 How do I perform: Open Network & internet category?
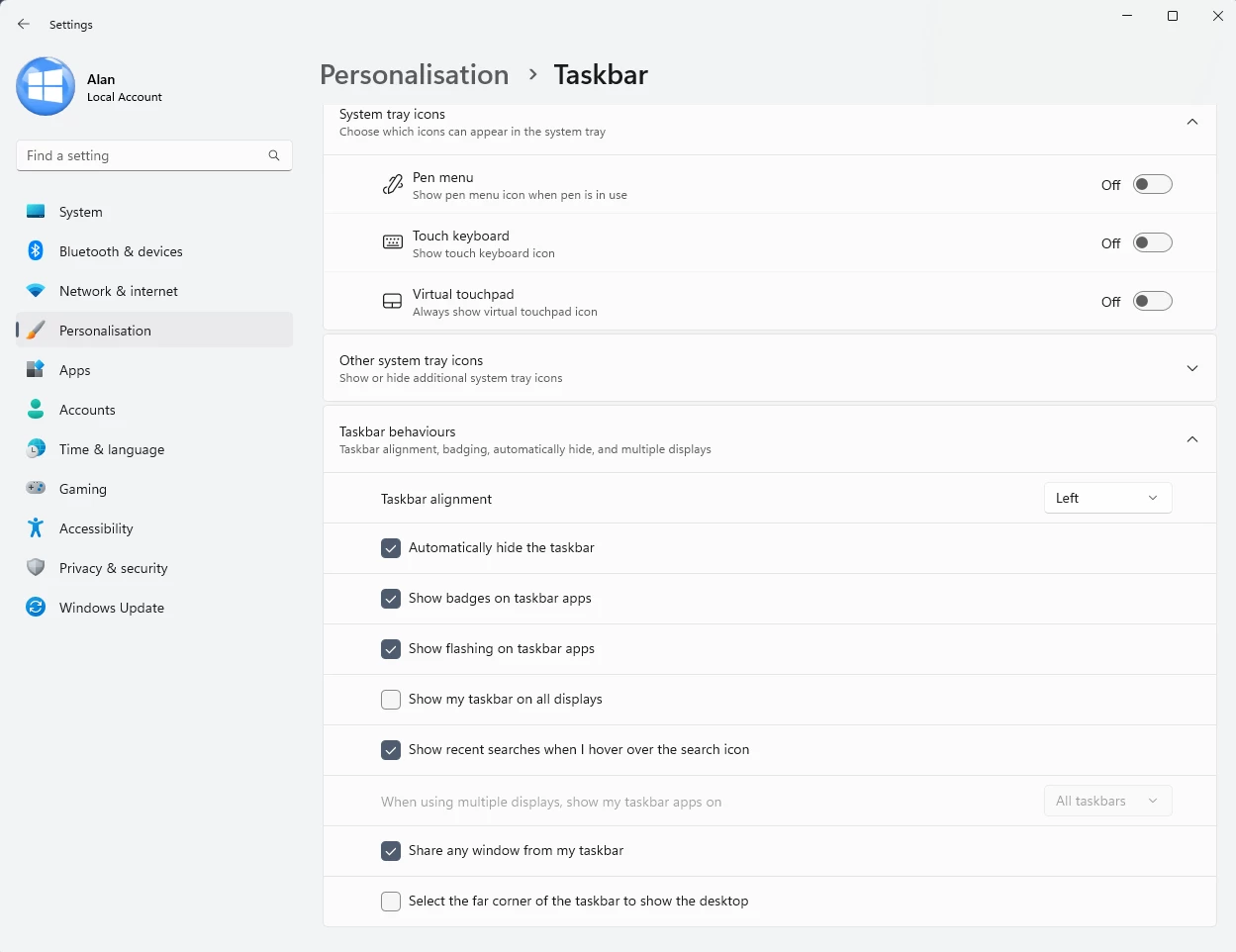tap(154, 291)
